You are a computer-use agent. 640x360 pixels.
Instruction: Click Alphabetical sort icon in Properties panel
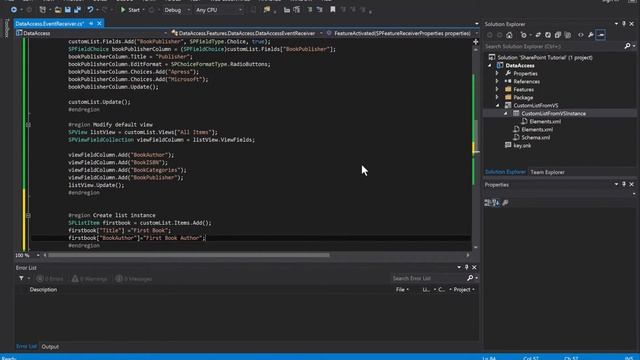click(496, 203)
